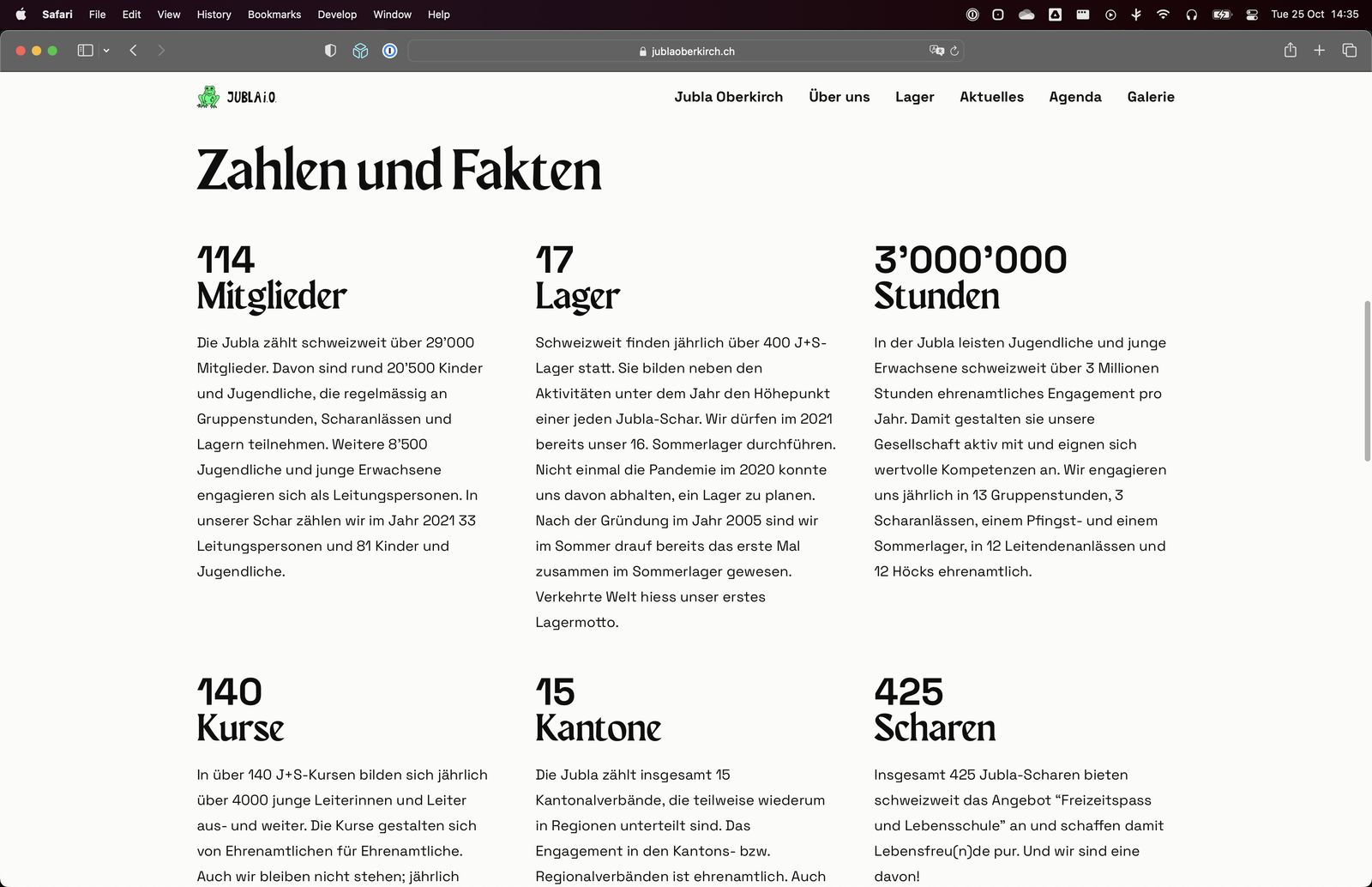1372x887 pixels.
Task: Open the Window menu
Action: [x=393, y=14]
